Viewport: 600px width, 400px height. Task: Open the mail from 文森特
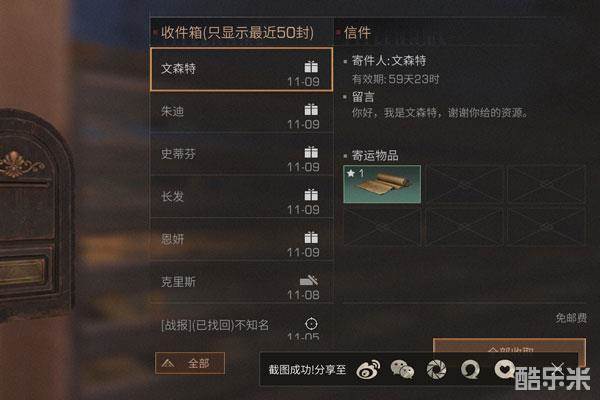[241, 69]
